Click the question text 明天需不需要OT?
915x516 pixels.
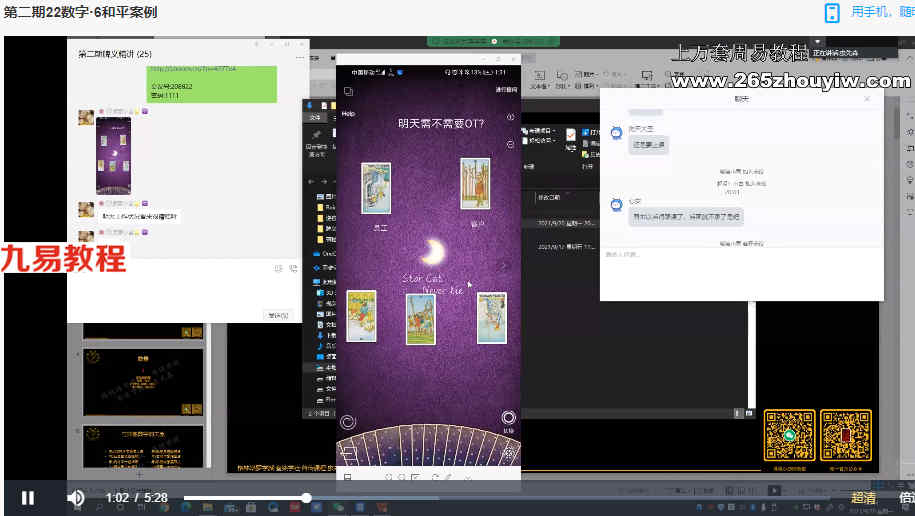(441, 123)
